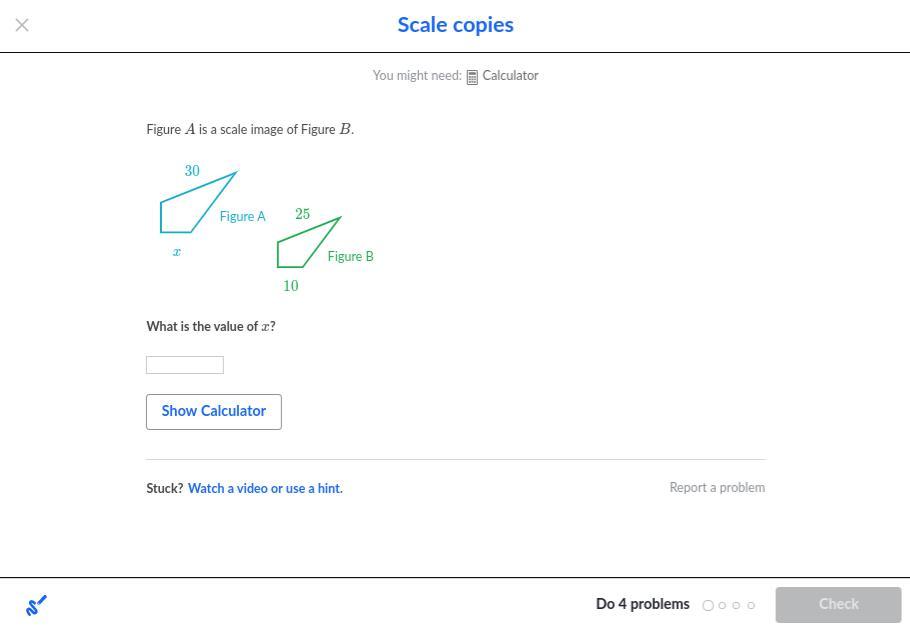The width and height of the screenshot is (910, 629).
Task: Click the third problem progress circle
Action: [737, 605]
